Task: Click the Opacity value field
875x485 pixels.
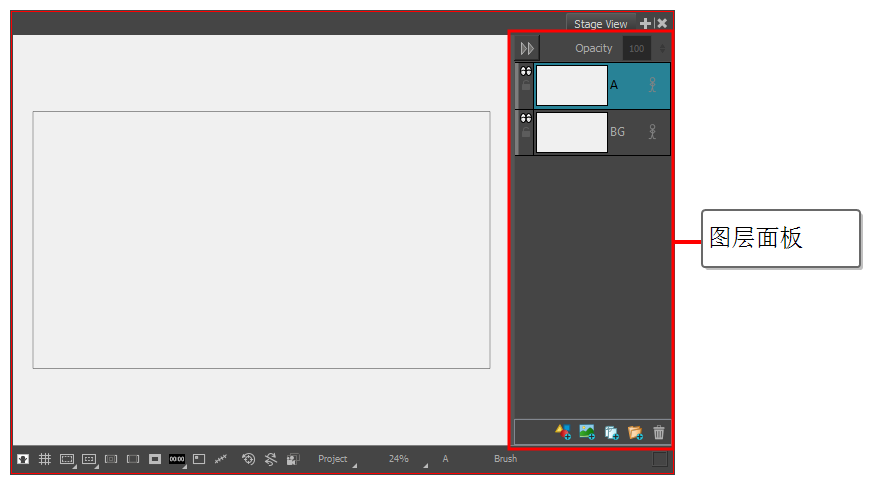Action: (x=636, y=48)
